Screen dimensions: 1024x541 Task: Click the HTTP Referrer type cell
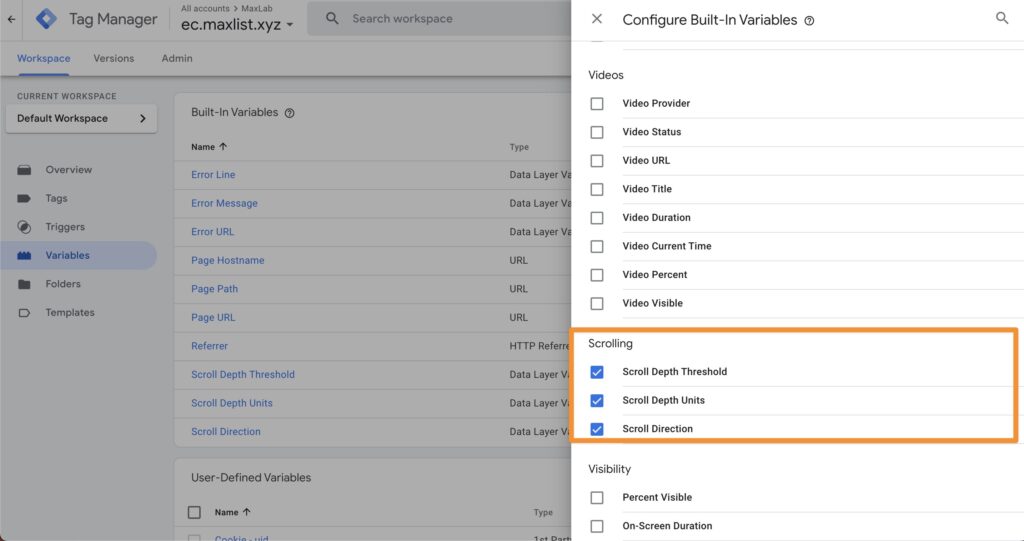coord(539,346)
